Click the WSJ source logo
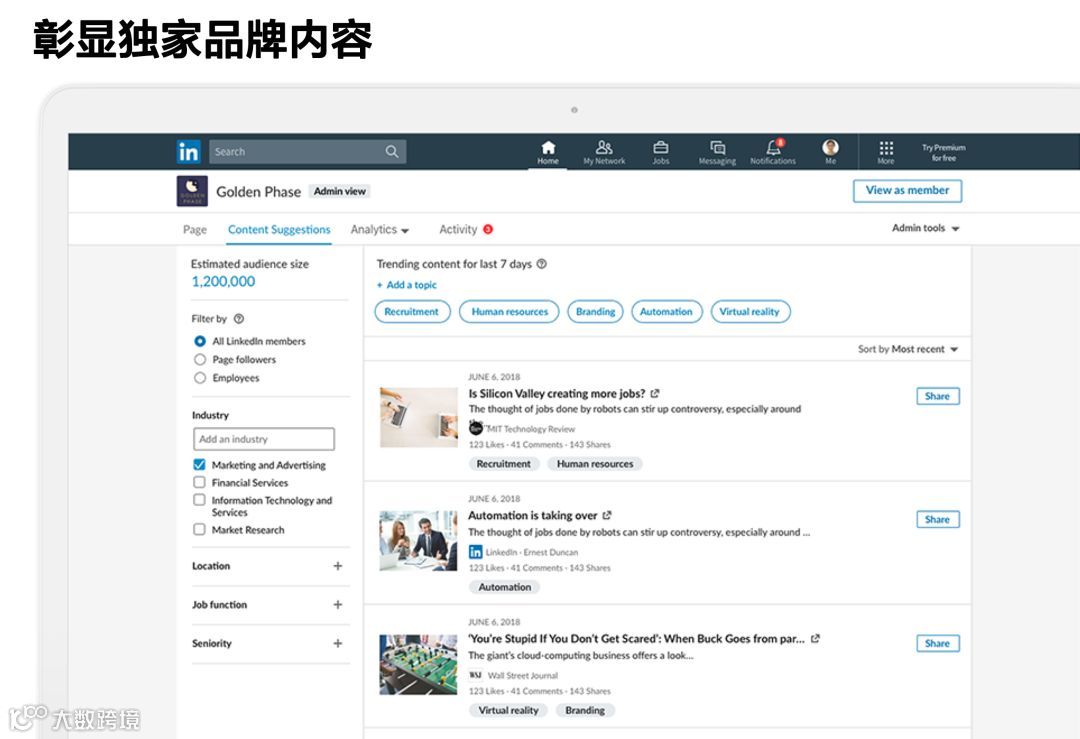Viewport: 1080px width, 739px height. pos(475,675)
